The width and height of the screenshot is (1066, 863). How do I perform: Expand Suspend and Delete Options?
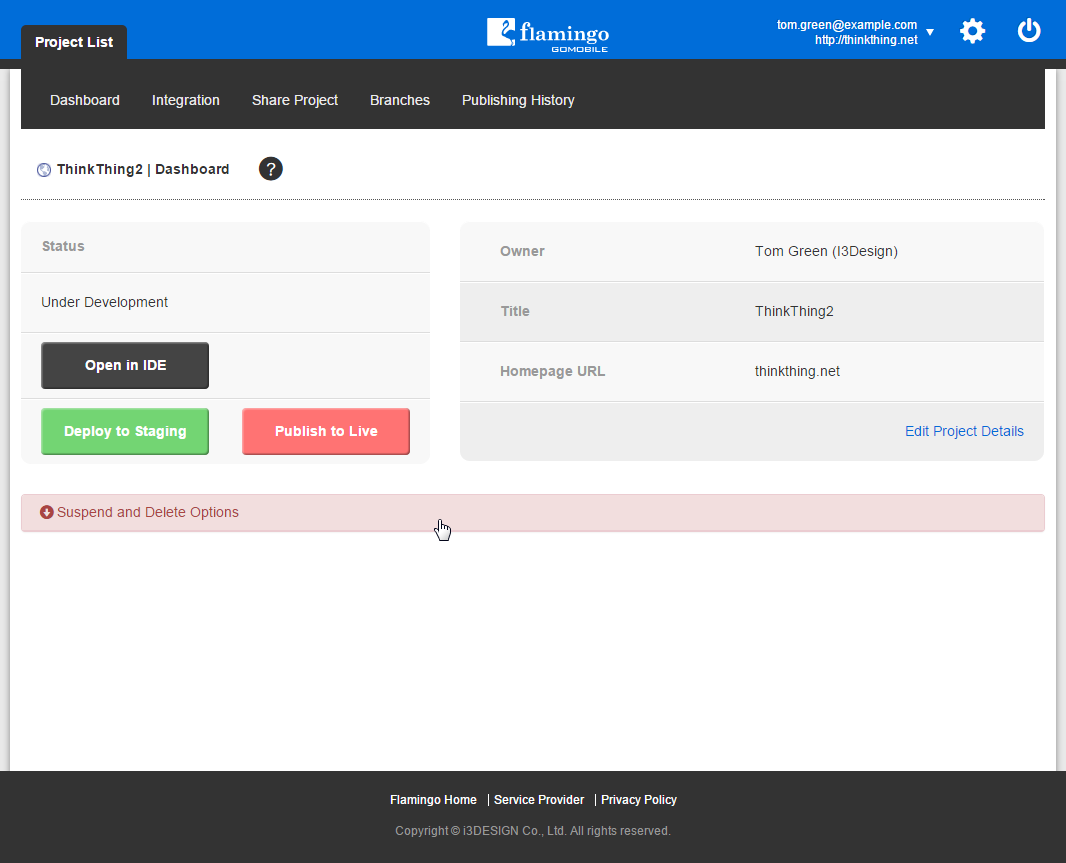pyautogui.click(x=533, y=513)
